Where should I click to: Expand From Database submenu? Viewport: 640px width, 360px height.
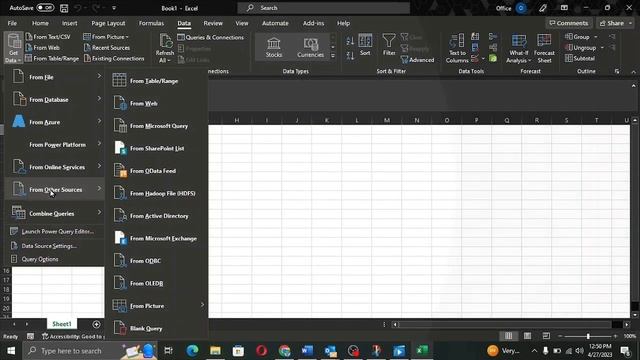pyautogui.click(x=55, y=99)
